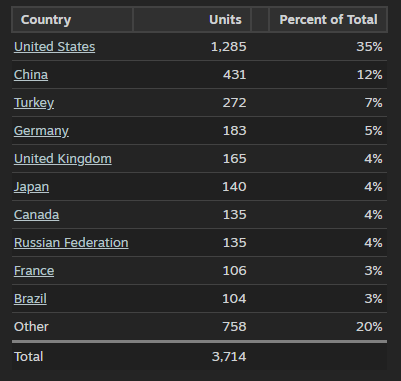Select the United Kingdom link
Screen dimensions: 401x381
(x=63, y=159)
